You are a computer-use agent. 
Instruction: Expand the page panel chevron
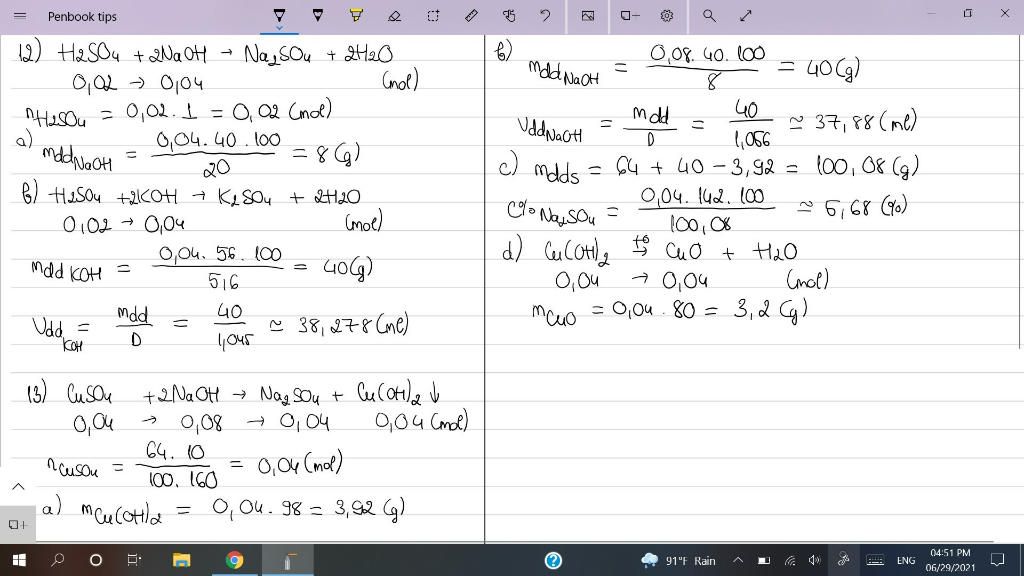[x=18, y=487]
